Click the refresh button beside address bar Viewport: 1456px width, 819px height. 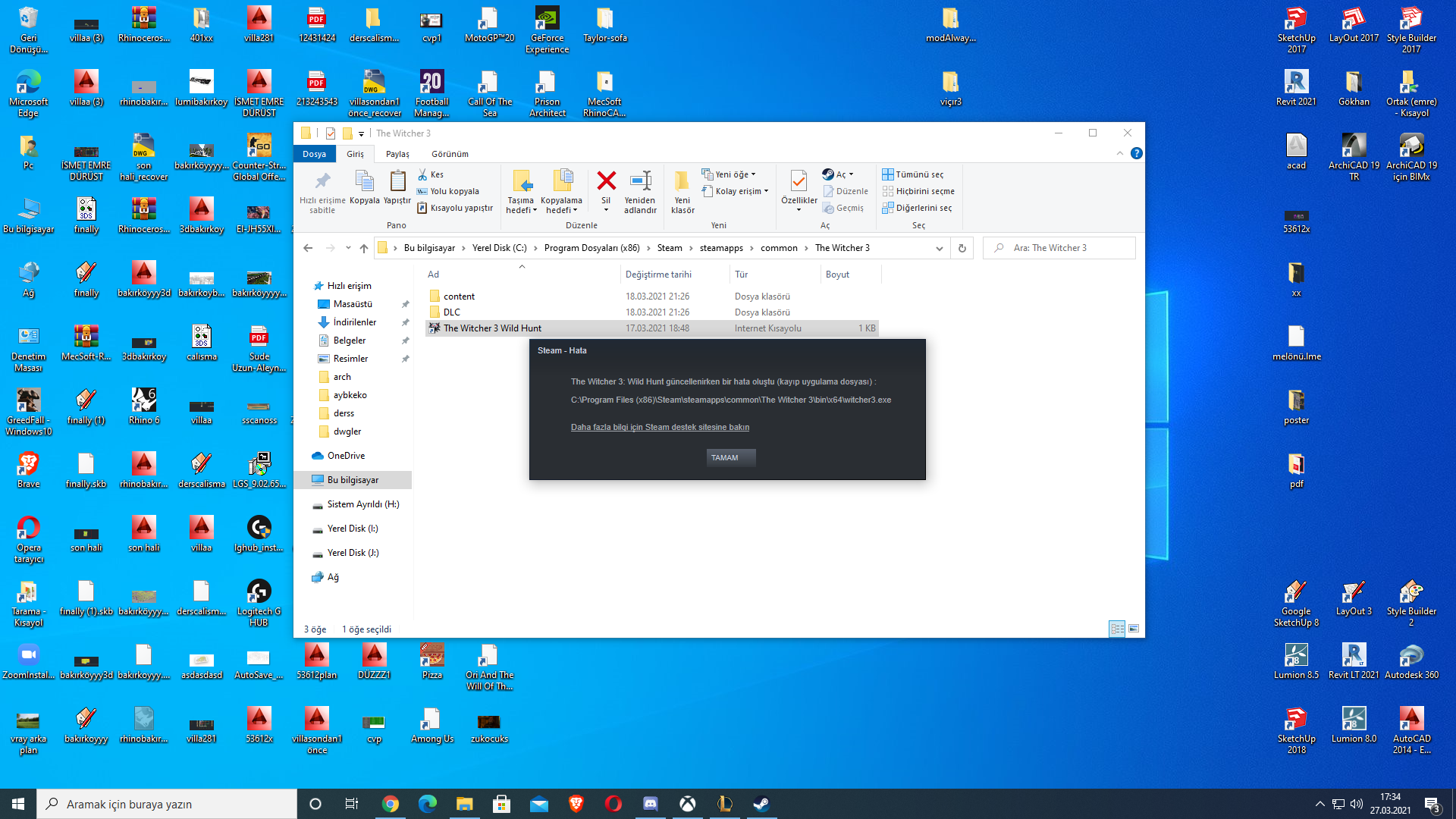962,248
